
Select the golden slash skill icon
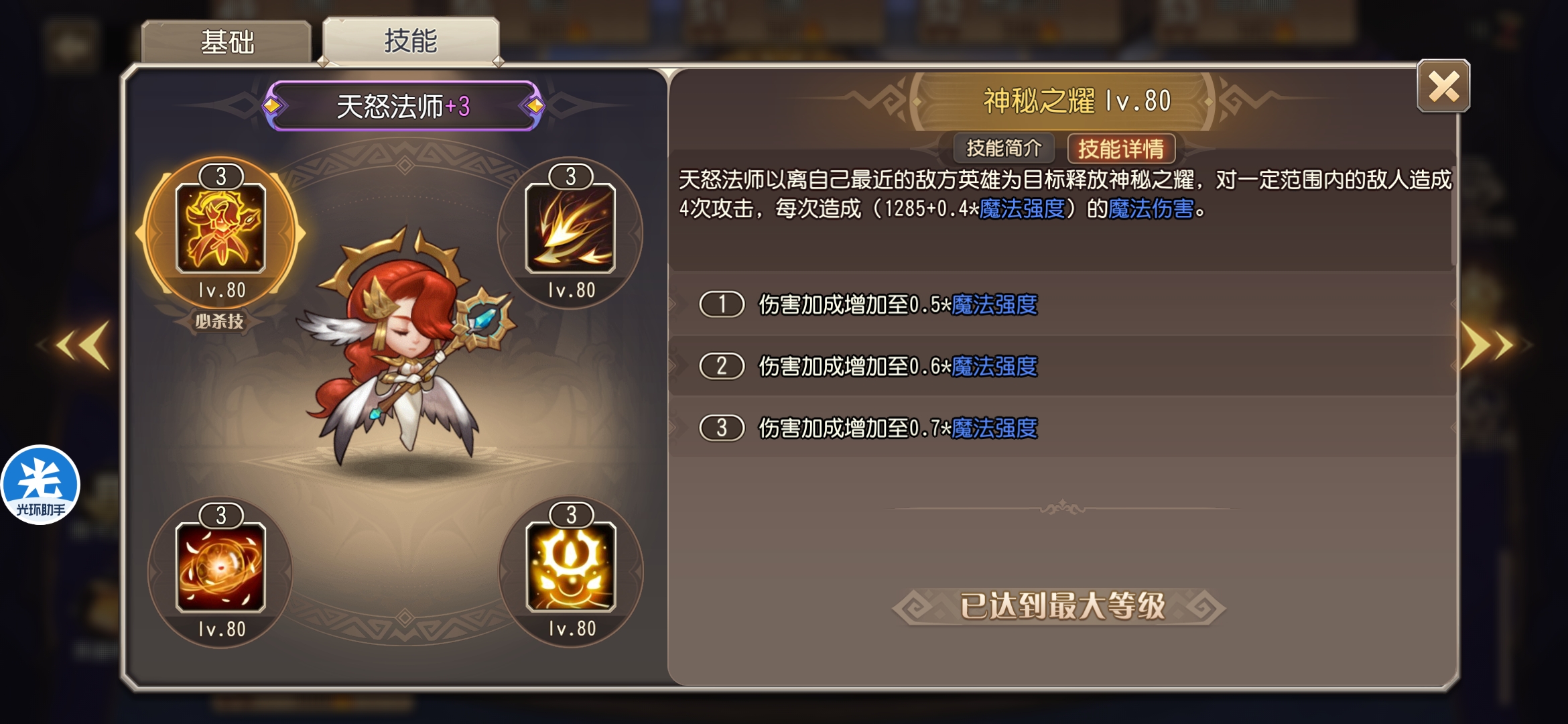coord(570,229)
